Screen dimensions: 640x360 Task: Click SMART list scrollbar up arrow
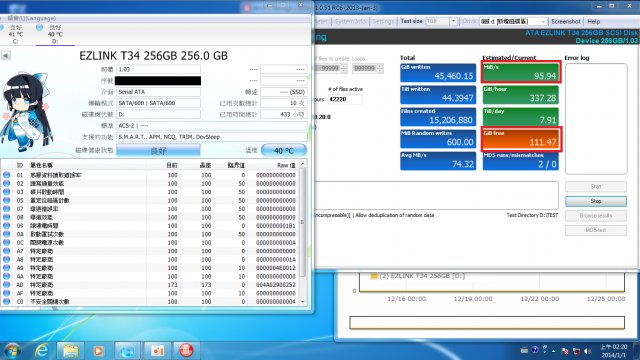(x=302, y=164)
